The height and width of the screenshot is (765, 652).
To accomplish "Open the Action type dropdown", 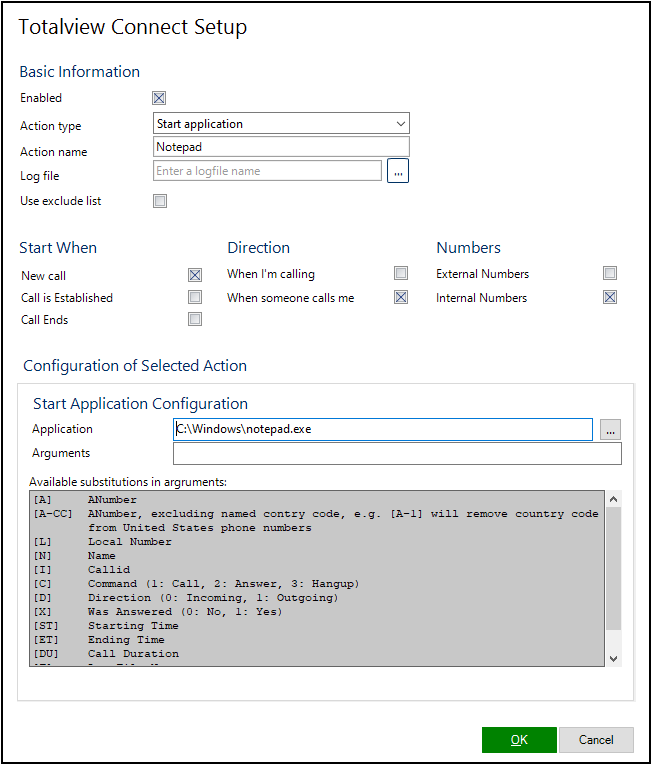I will click(281, 123).
